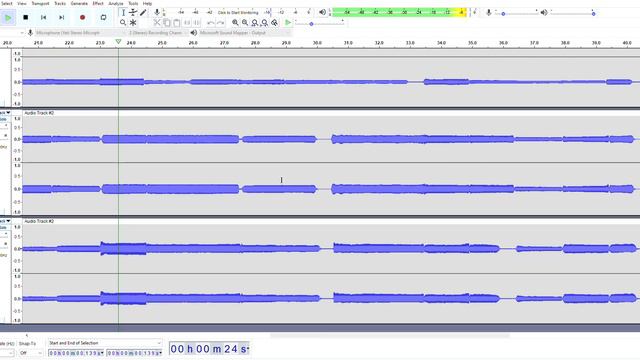
Task: Click timeline ruler at 30.0 seconds
Action: pos(317,42)
